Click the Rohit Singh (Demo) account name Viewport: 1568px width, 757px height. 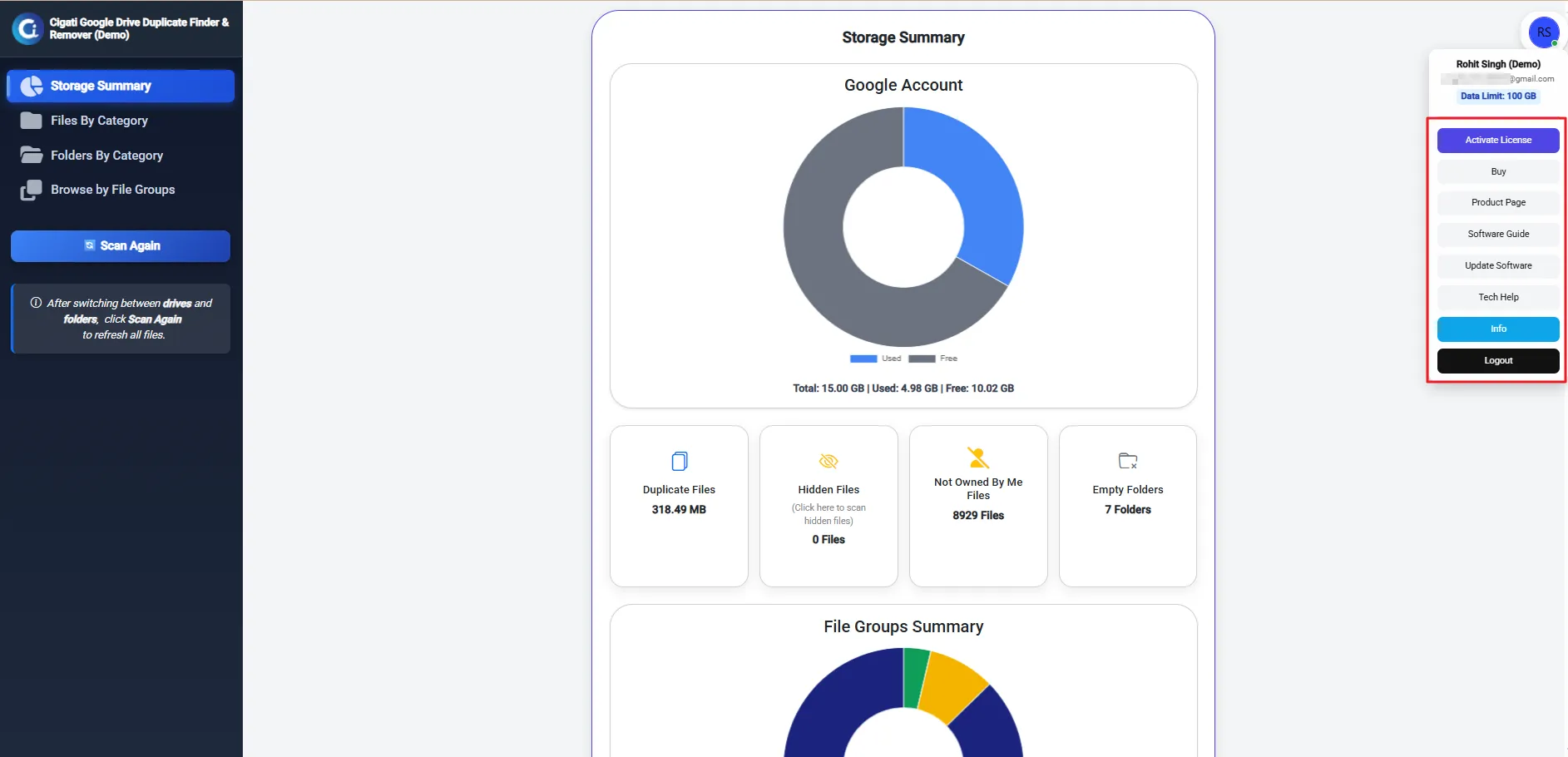pyautogui.click(x=1498, y=64)
